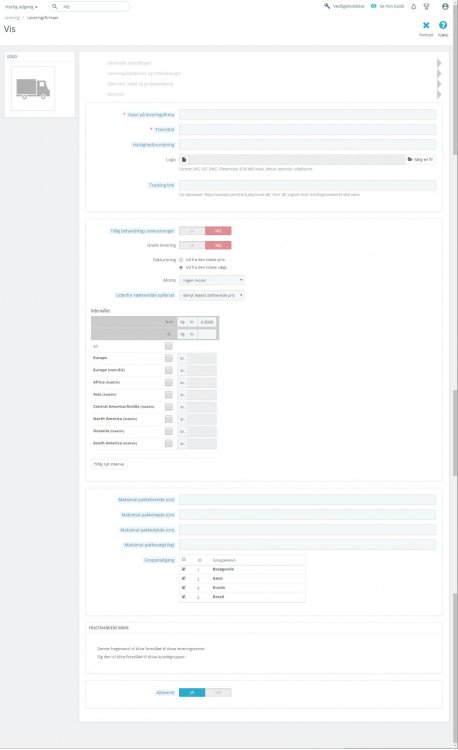
Task: Click the third wizard step arrow at right
Action: click(x=439, y=84)
